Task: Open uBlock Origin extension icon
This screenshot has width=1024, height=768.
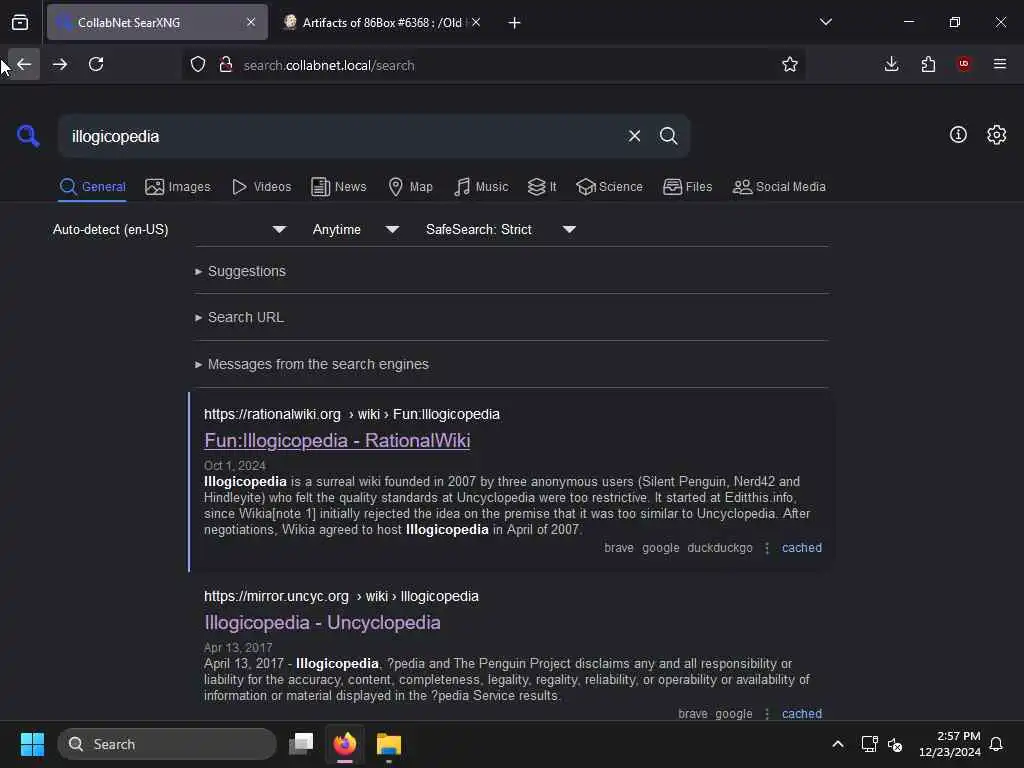Action: [963, 64]
